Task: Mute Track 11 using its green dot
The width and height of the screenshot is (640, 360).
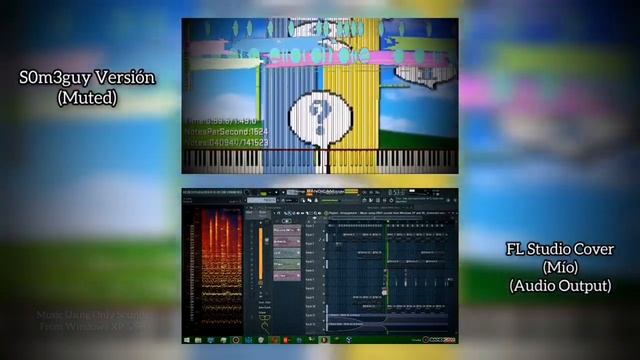Action: 324,321
